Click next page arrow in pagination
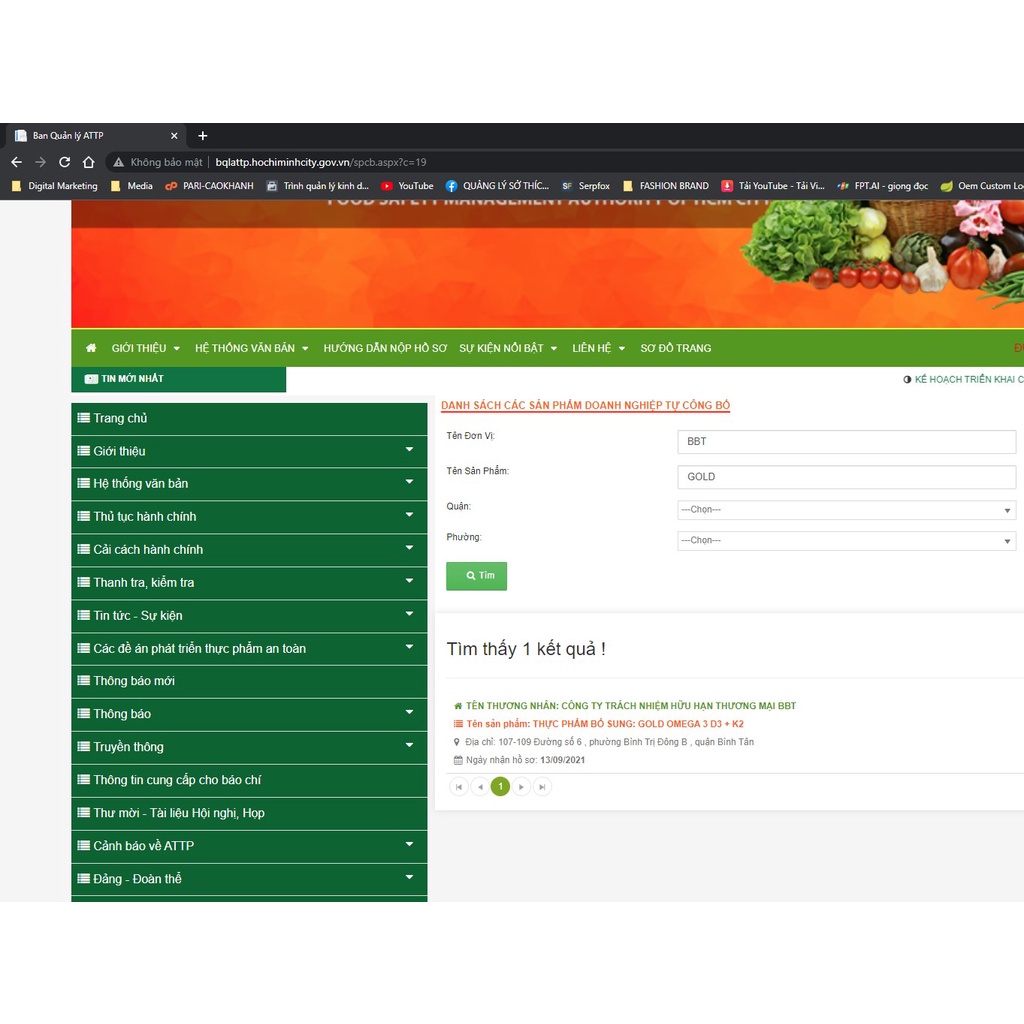The height and width of the screenshot is (1024, 1024). coord(521,787)
